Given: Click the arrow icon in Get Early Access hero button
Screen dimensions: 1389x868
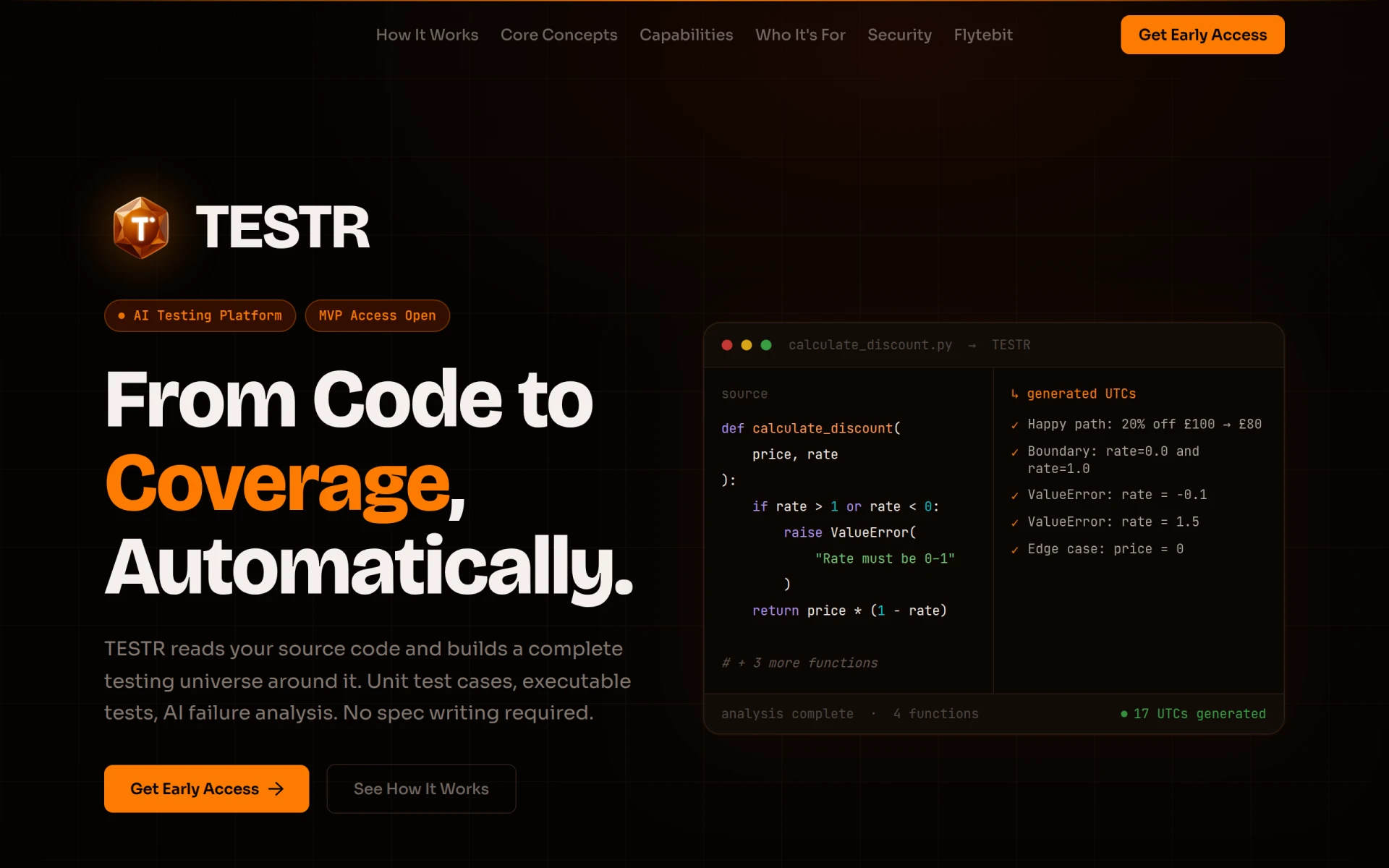Looking at the screenshot, I should [276, 788].
